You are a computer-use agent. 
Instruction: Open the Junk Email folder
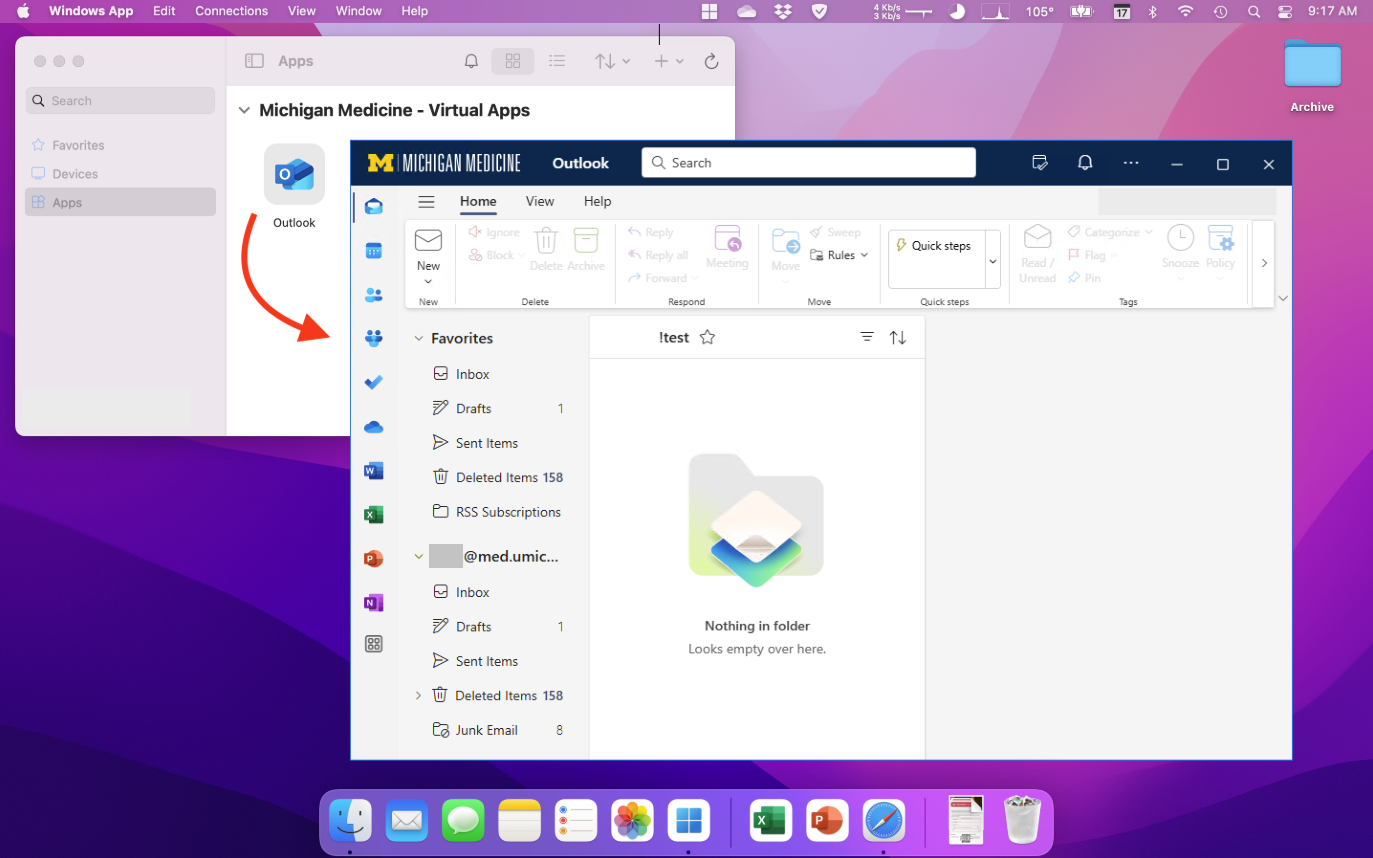click(x=486, y=730)
